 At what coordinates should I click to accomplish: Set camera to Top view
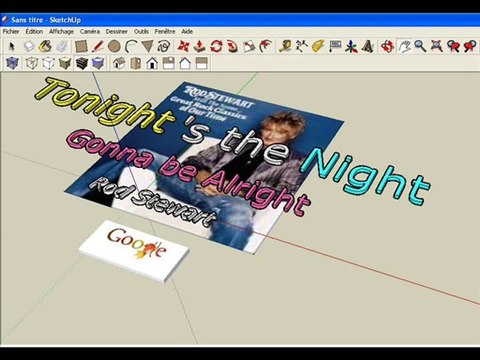pyautogui.click(x=135, y=63)
